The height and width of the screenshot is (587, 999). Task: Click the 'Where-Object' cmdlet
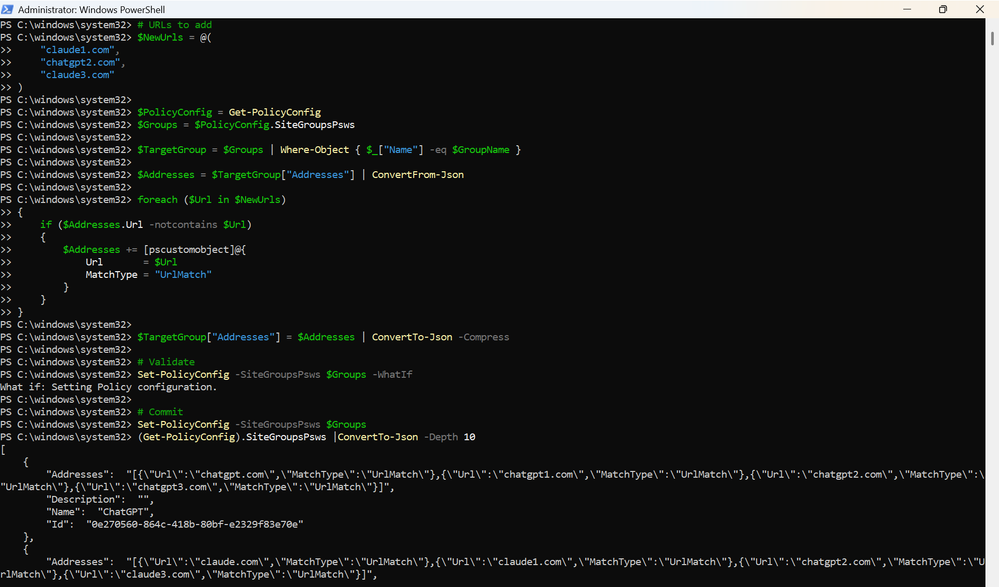click(x=315, y=150)
